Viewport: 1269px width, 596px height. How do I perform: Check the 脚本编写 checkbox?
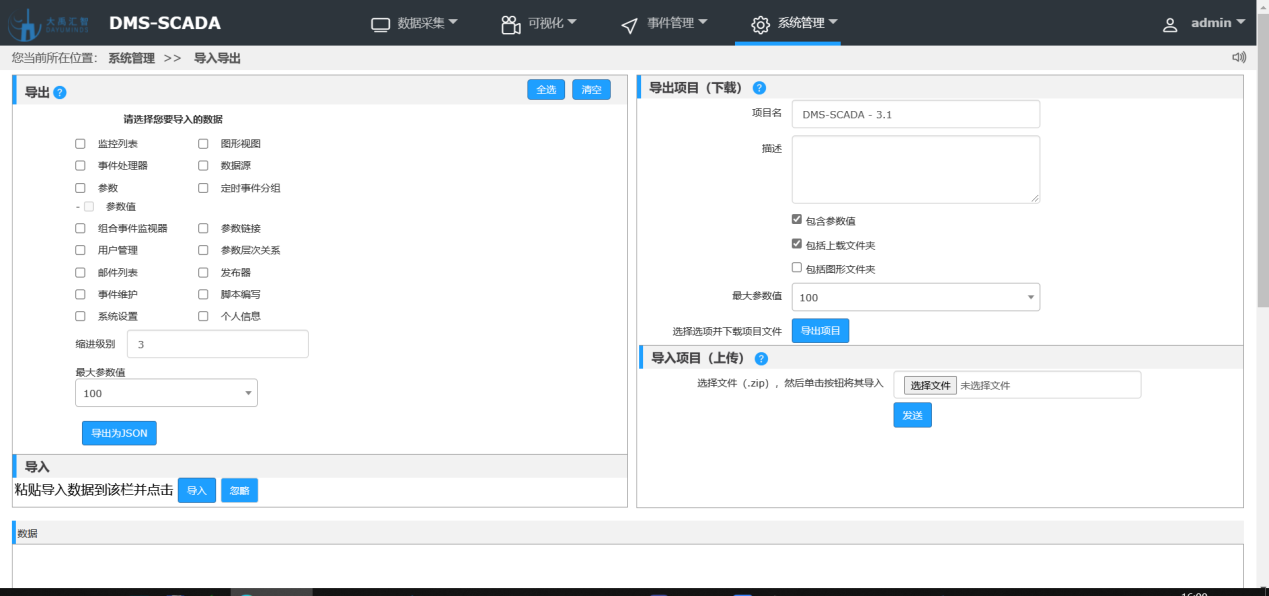point(203,294)
